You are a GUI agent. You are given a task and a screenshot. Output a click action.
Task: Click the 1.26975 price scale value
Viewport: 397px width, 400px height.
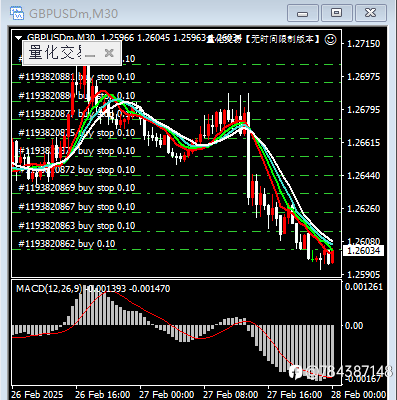[364, 77]
